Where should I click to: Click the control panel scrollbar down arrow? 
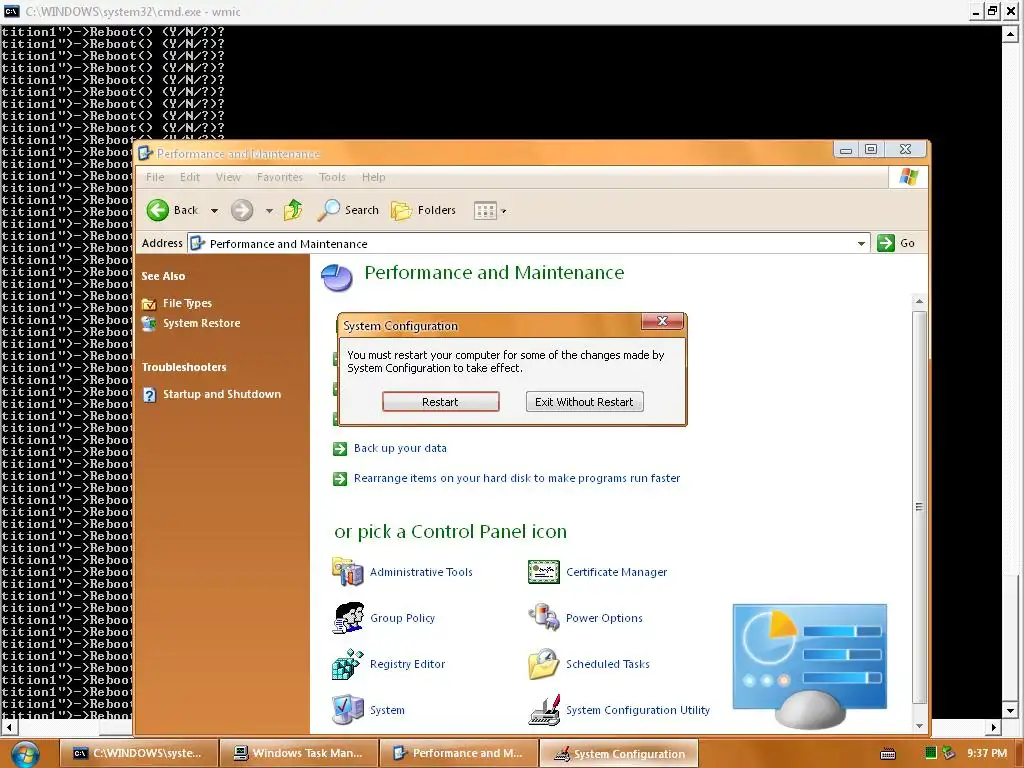pos(920,726)
